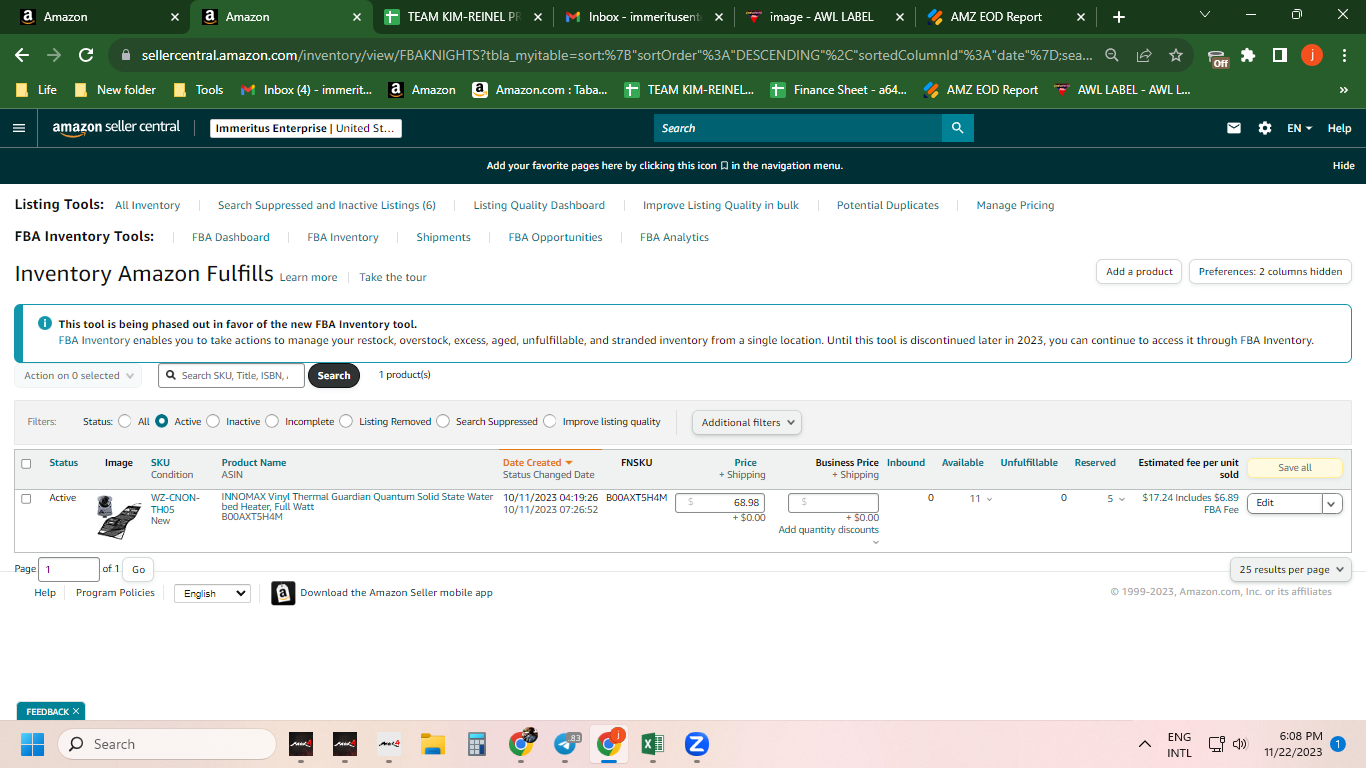This screenshot has height=768, width=1366.
Task: Expand the Available 11 quantity details
Action: (981, 498)
